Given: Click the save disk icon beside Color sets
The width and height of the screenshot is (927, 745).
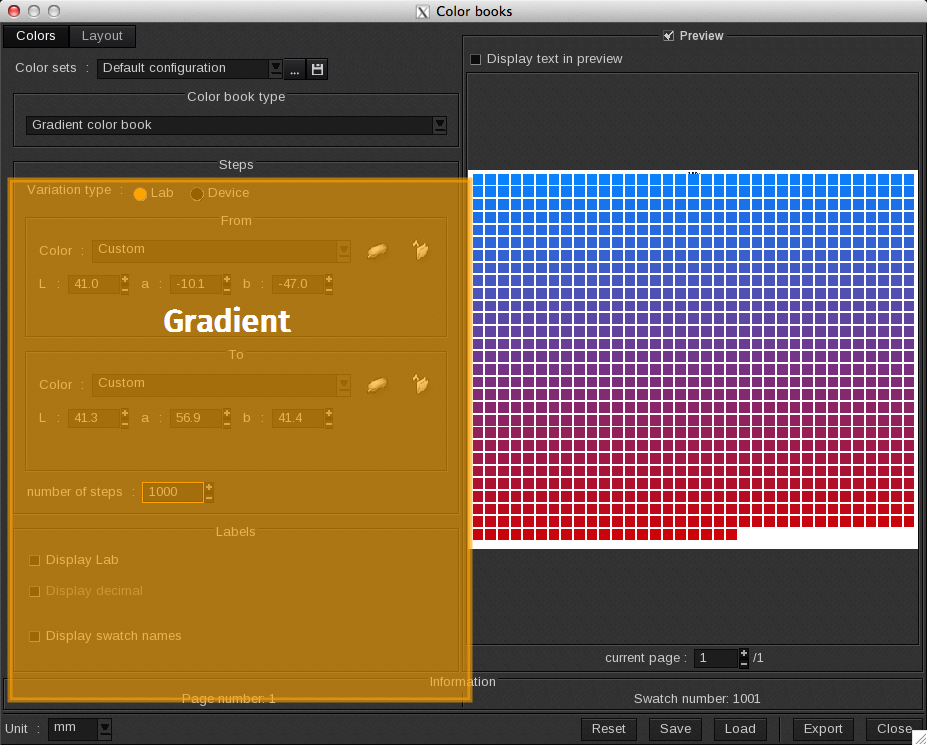Looking at the screenshot, I should [x=317, y=69].
